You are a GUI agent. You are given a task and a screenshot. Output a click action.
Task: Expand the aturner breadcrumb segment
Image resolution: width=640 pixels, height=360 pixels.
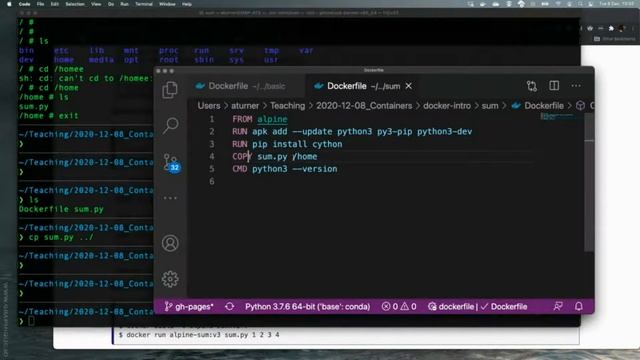click(245, 106)
